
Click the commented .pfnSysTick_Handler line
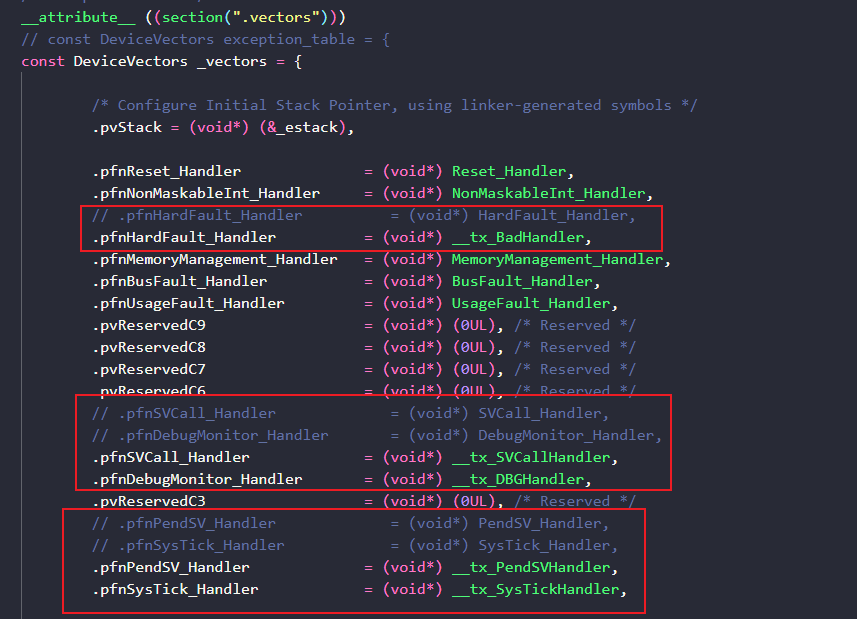355,545
